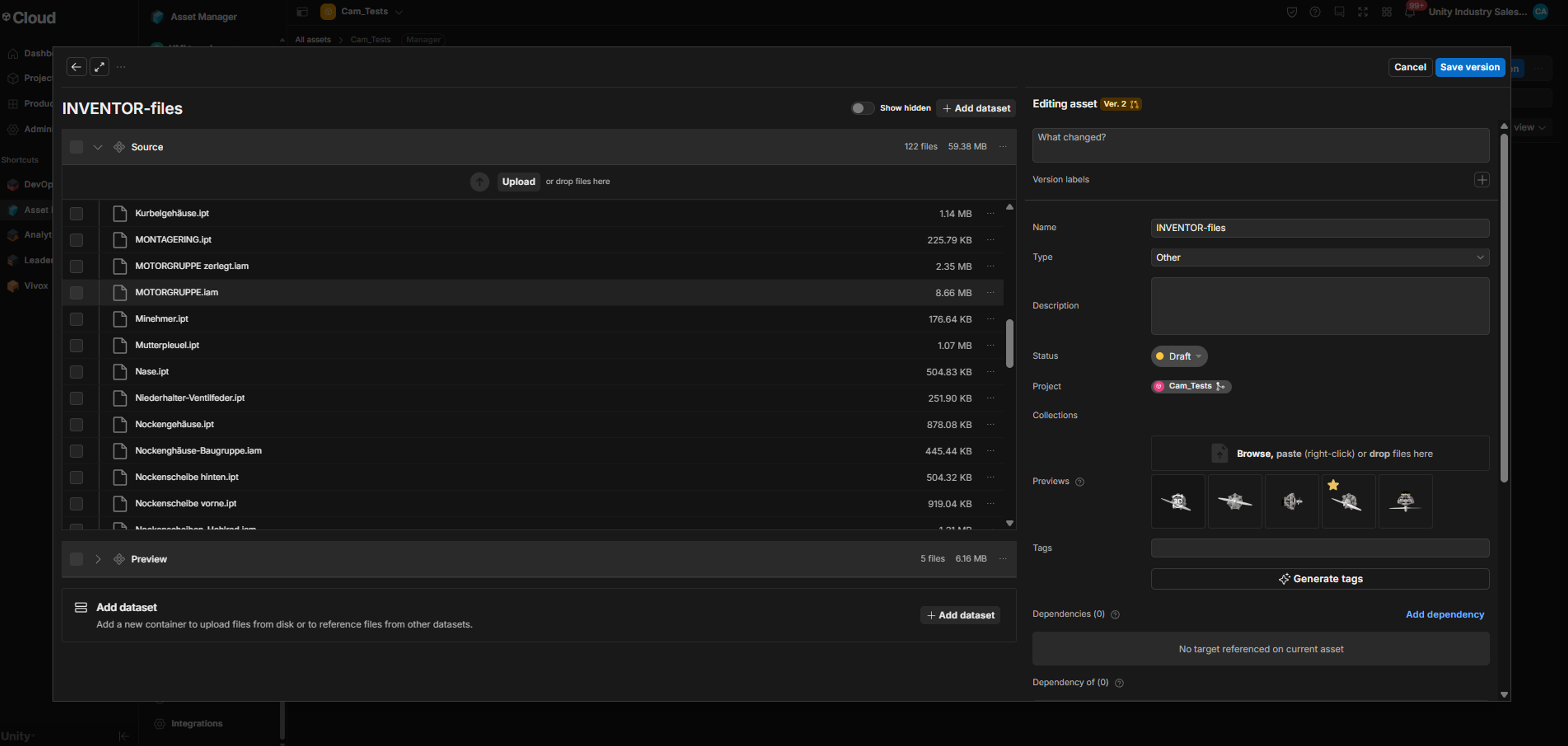Open options menu for Nase.ipt
Image resolution: width=1568 pixels, height=746 pixels.
[990, 372]
